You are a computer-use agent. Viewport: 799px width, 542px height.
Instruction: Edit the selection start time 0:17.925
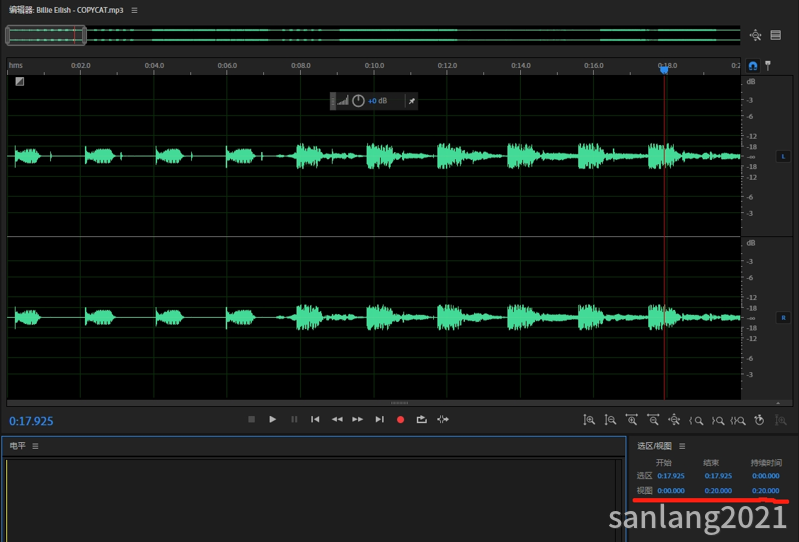coord(671,476)
